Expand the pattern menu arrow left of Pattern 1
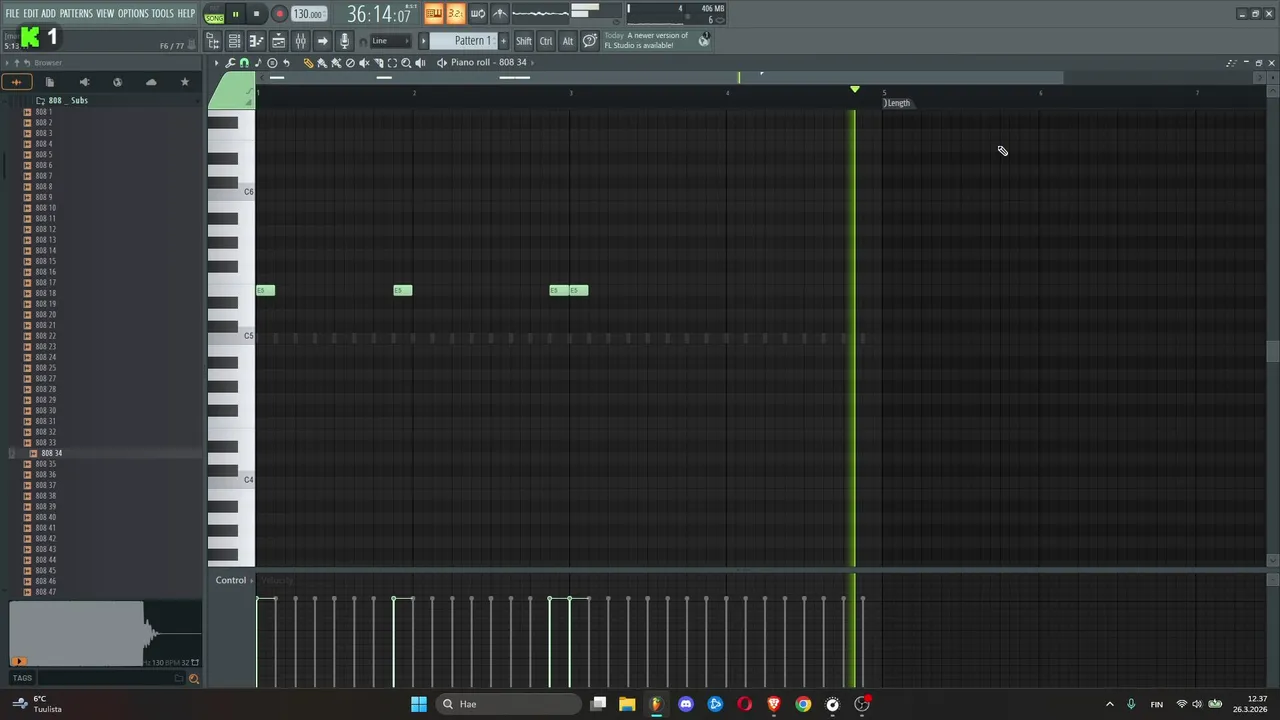This screenshot has width=1280, height=720. tap(423, 41)
